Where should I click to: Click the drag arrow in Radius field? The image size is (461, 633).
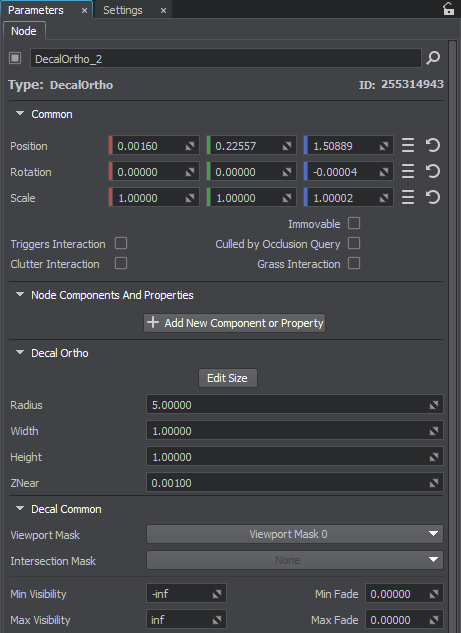tap(434, 405)
